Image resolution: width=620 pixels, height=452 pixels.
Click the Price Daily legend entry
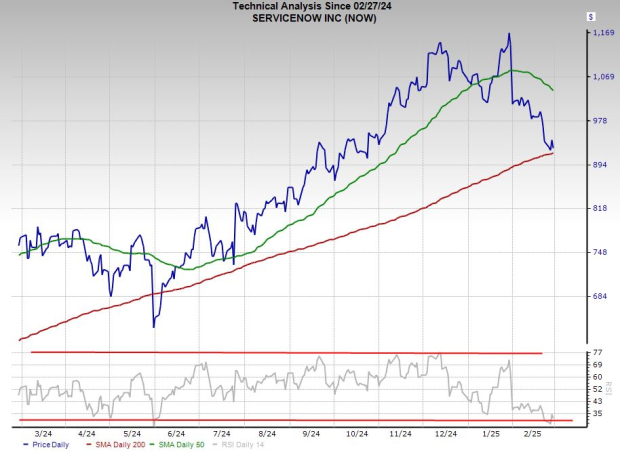pyautogui.click(x=46, y=445)
